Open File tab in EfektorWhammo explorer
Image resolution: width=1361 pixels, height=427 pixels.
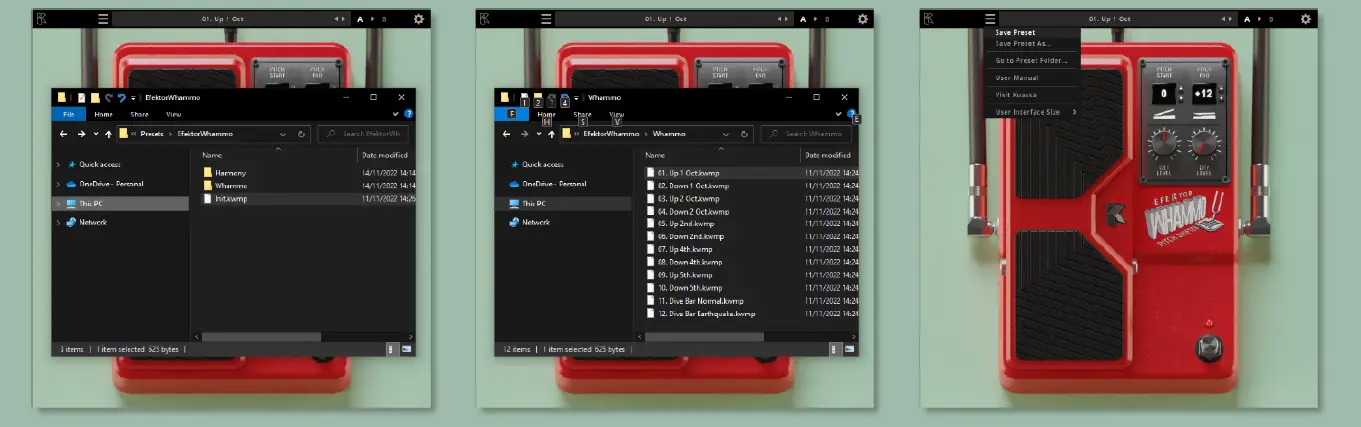68,114
